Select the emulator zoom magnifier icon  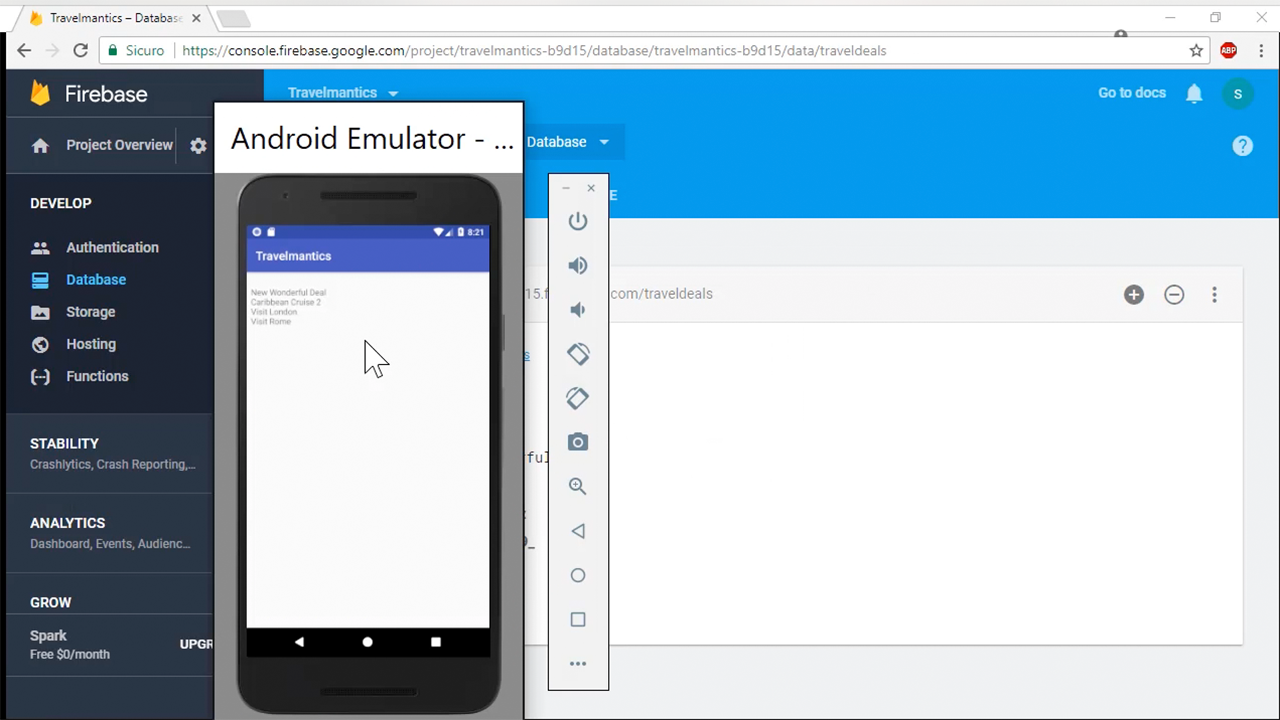click(578, 486)
